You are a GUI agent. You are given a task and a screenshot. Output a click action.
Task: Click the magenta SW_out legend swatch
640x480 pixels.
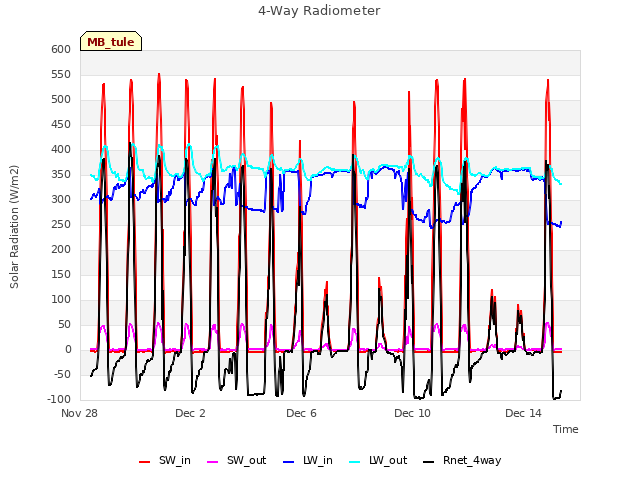tap(213, 462)
